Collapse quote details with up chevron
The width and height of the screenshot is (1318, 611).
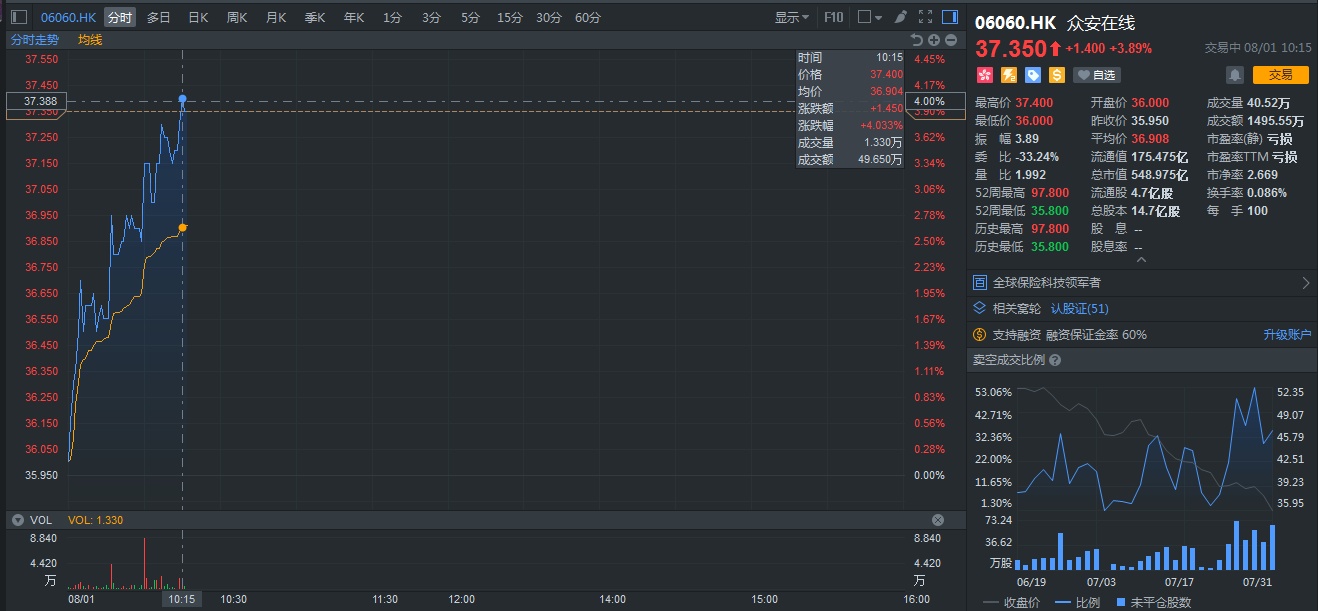pos(1142,260)
